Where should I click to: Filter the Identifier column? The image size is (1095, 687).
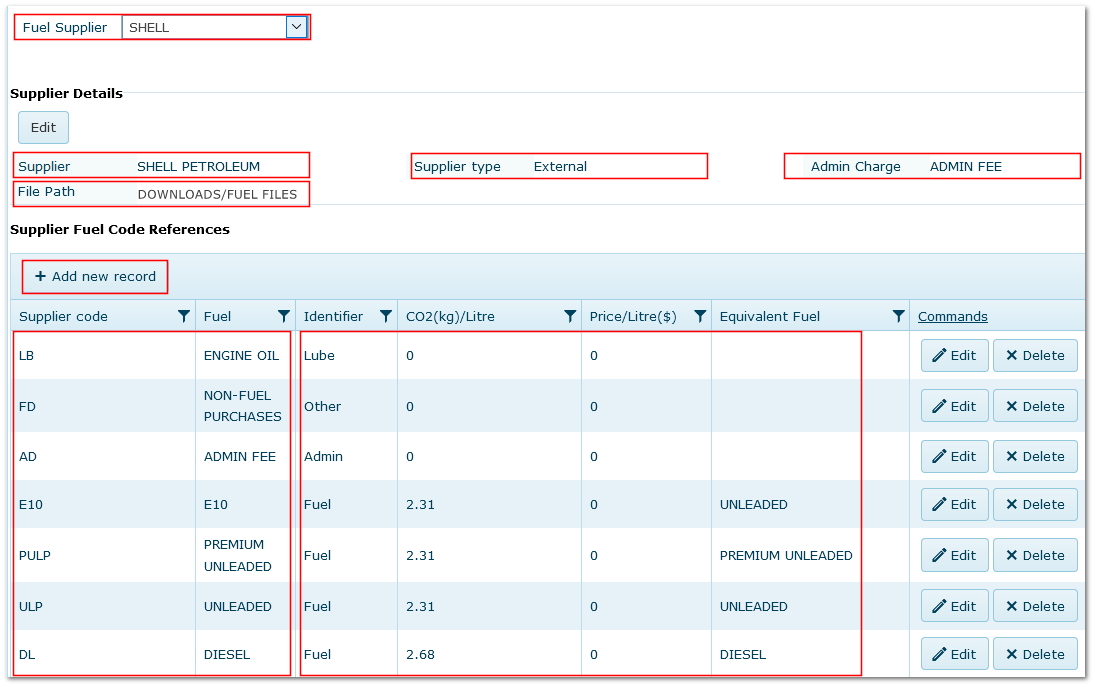coord(385,316)
